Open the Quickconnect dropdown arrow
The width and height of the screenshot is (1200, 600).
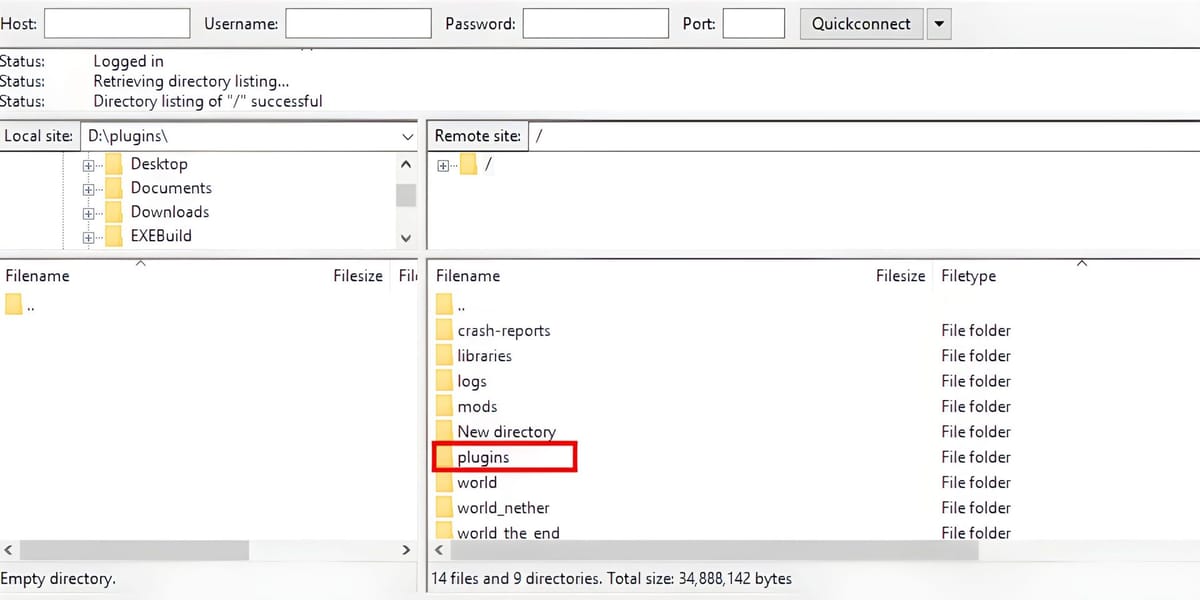[x=937, y=23]
